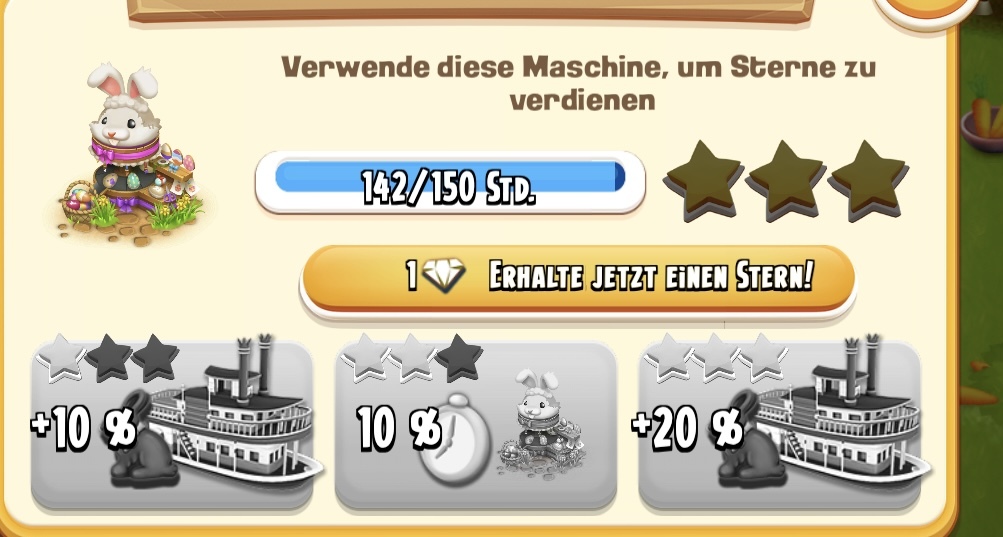Click the dark third star on the 10 % card
This screenshot has width=1003, height=537.
(459, 357)
